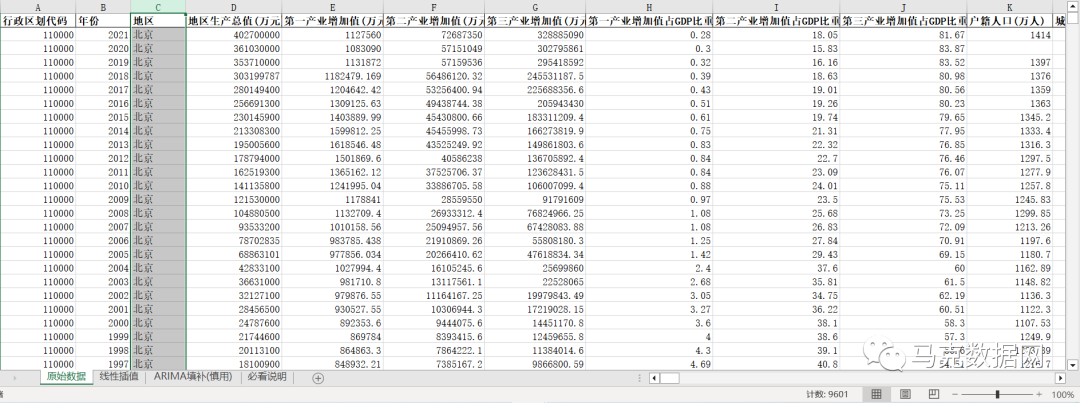Select cell with value 72687350

tap(434, 34)
